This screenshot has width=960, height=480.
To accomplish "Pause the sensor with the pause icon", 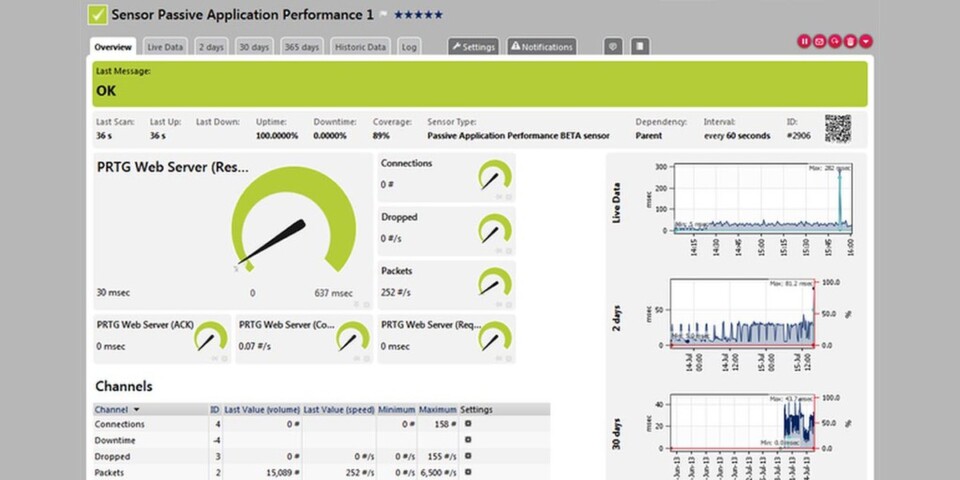I will pos(804,41).
